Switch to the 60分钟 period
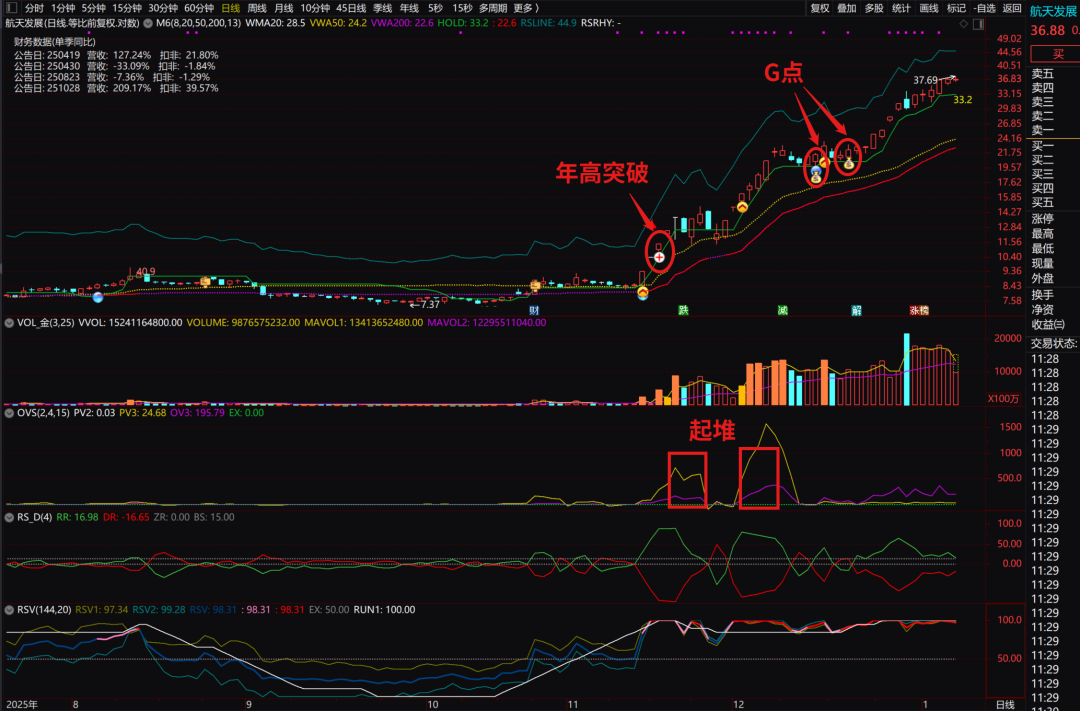 199,8
